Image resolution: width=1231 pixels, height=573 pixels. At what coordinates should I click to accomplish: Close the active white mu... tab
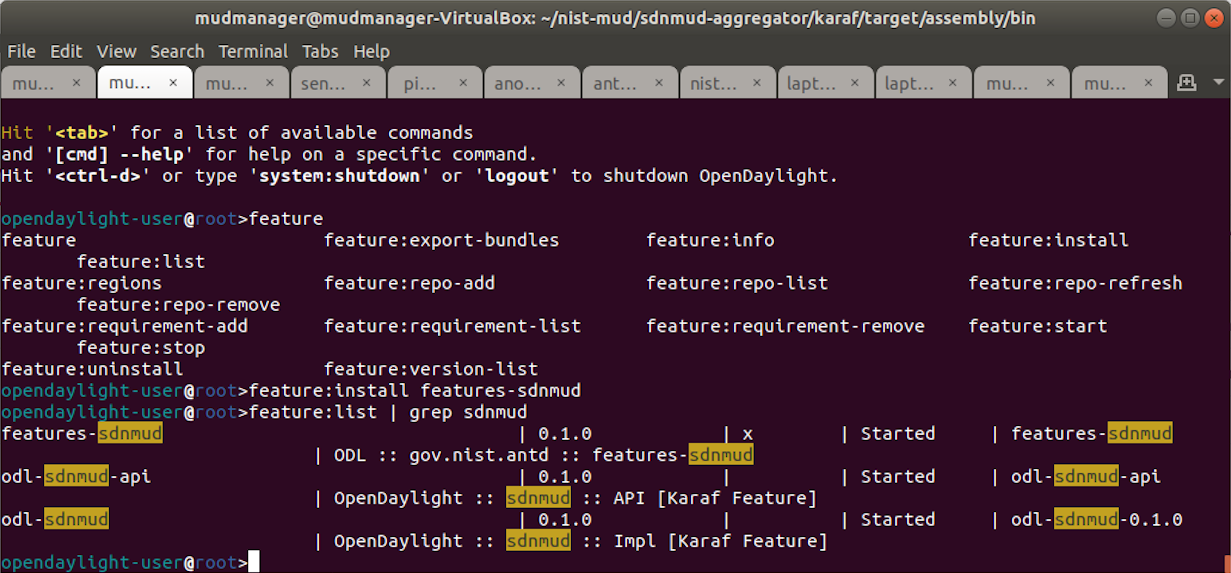pos(173,84)
